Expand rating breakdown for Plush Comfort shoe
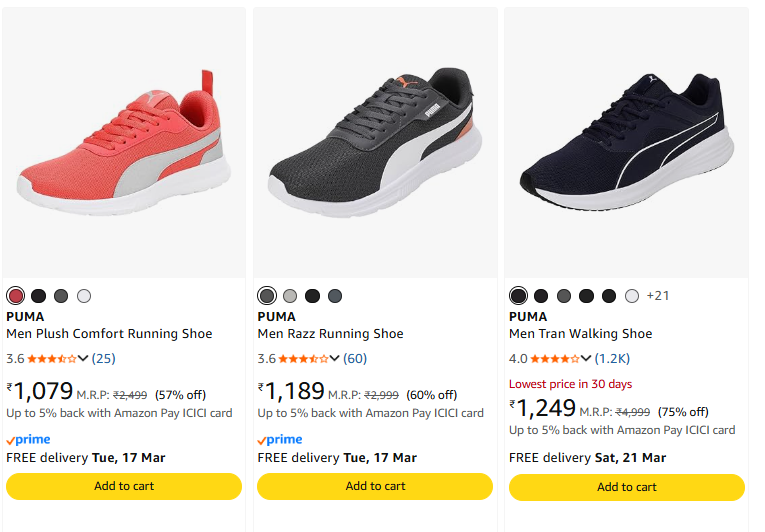The image size is (765, 532). coord(83,358)
